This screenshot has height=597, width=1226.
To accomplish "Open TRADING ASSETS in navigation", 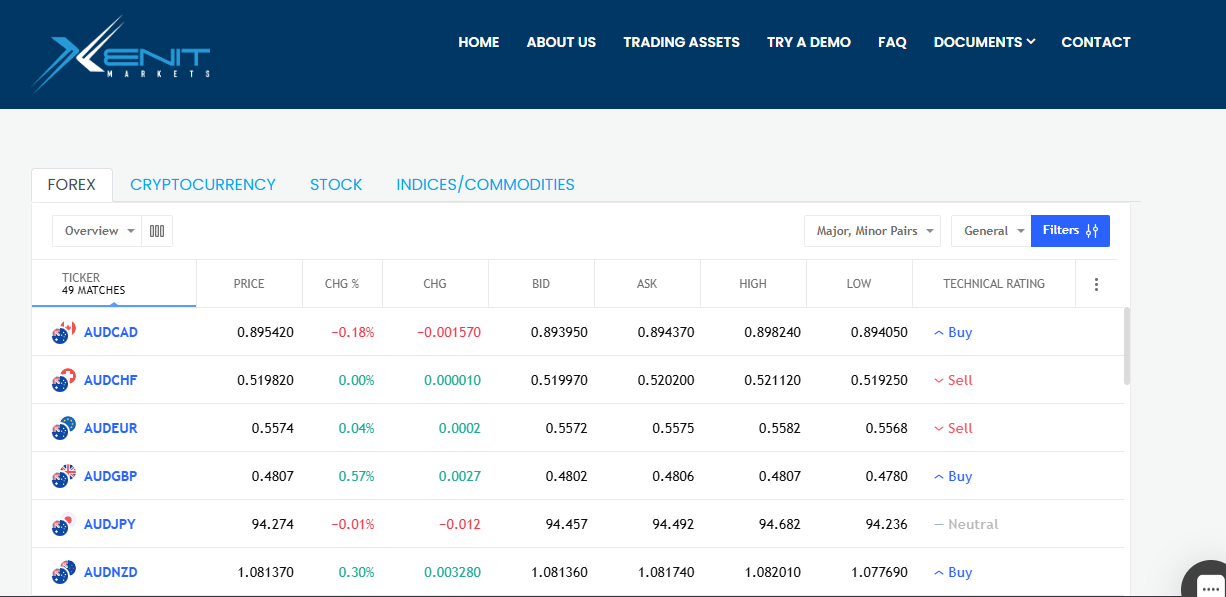I will [681, 42].
